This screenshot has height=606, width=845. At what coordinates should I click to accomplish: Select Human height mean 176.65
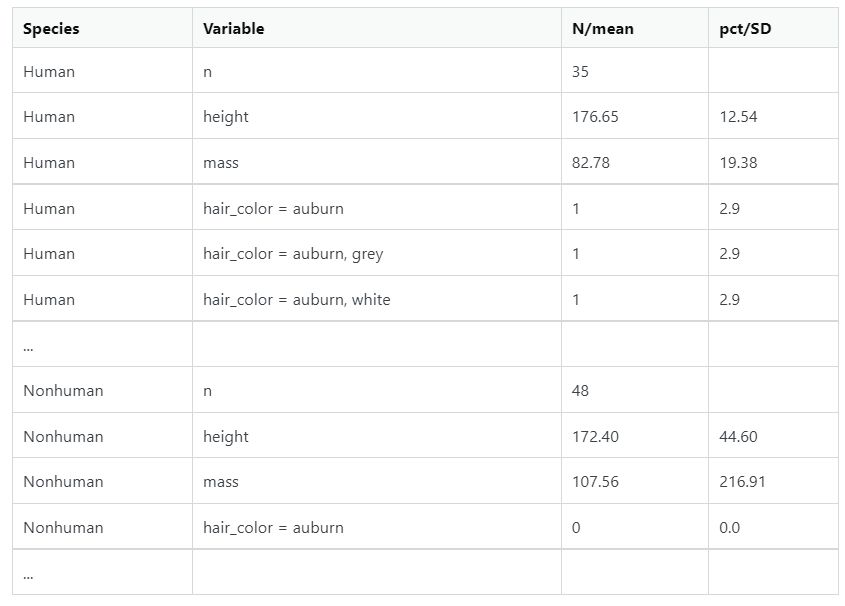click(x=595, y=117)
